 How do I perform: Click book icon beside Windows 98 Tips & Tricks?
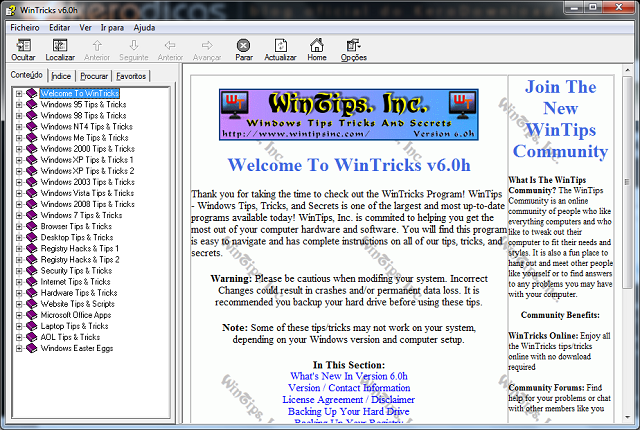coord(31,115)
